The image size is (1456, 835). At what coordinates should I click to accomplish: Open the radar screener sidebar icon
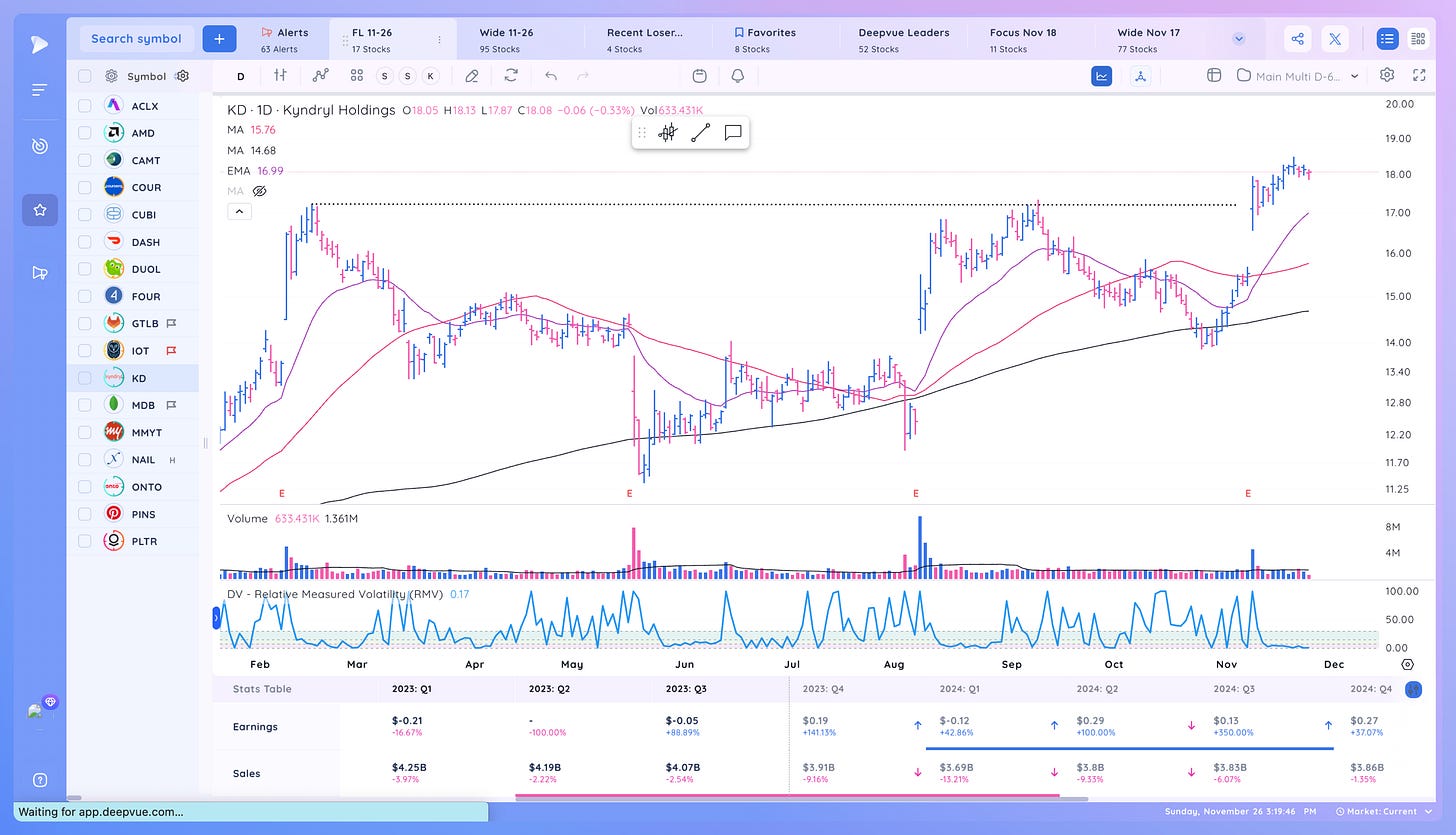[39, 146]
